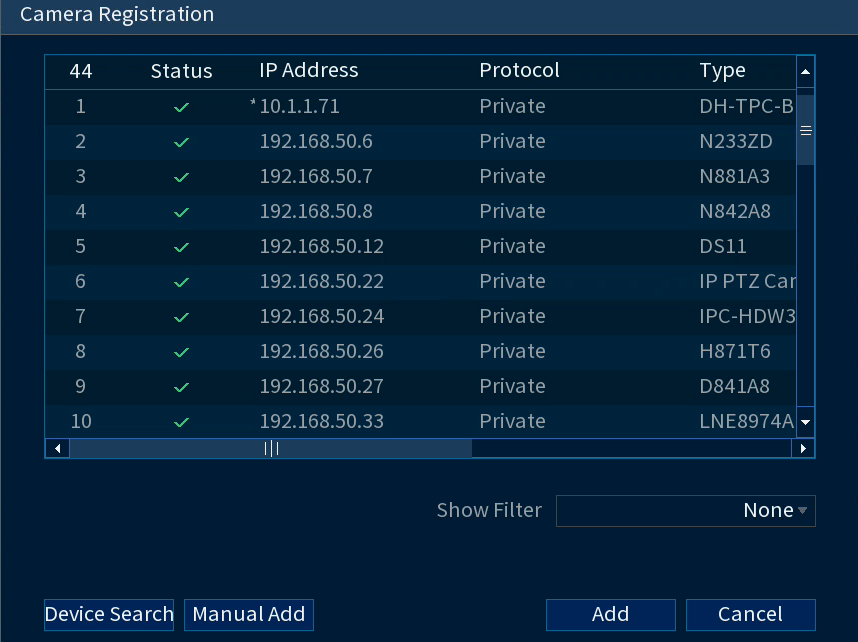
Task: Click the IP Address column header
Action: pyautogui.click(x=309, y=71)
